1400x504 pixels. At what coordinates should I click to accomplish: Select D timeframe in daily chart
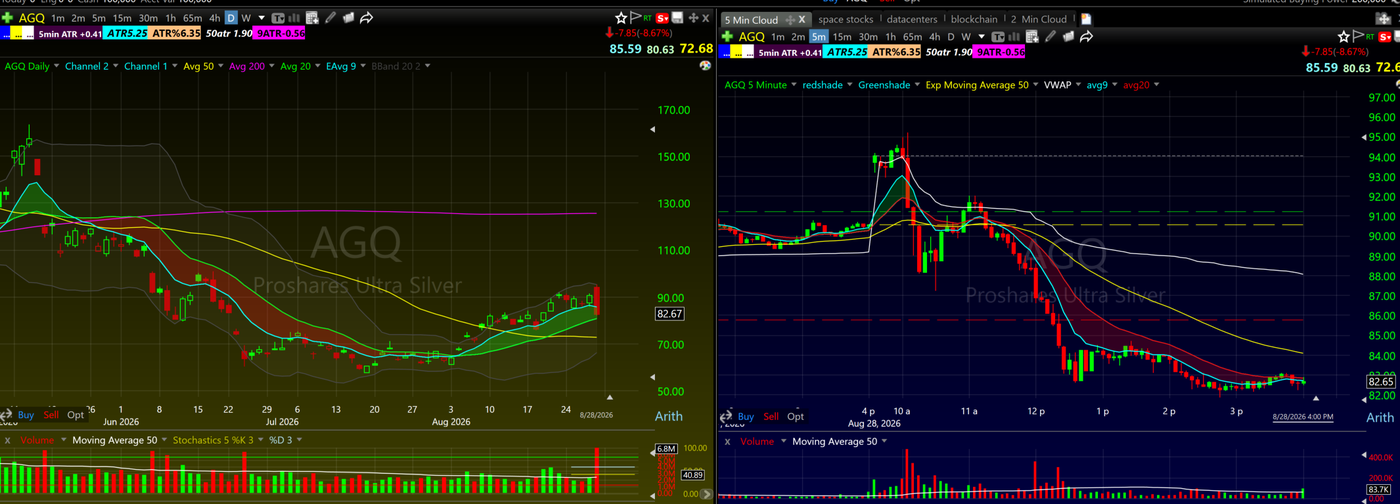click(x=231, y=18)
